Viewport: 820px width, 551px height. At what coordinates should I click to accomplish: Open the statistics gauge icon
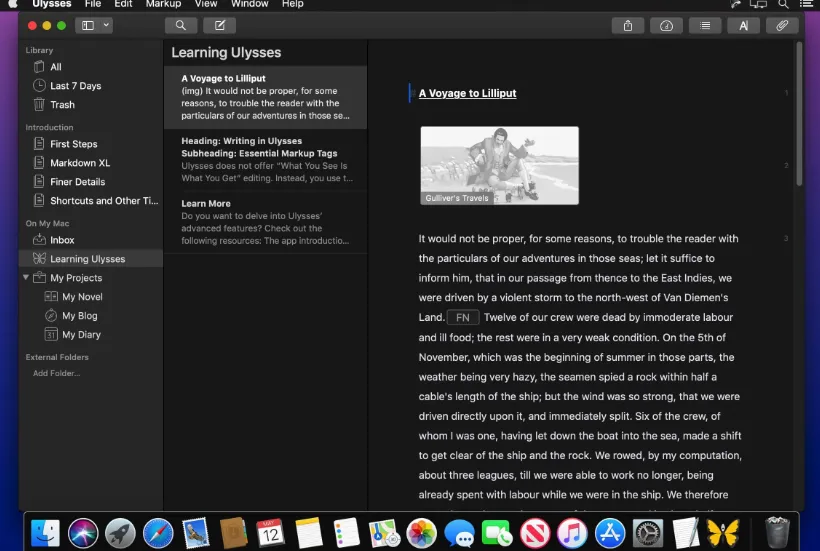click(666, 26)
